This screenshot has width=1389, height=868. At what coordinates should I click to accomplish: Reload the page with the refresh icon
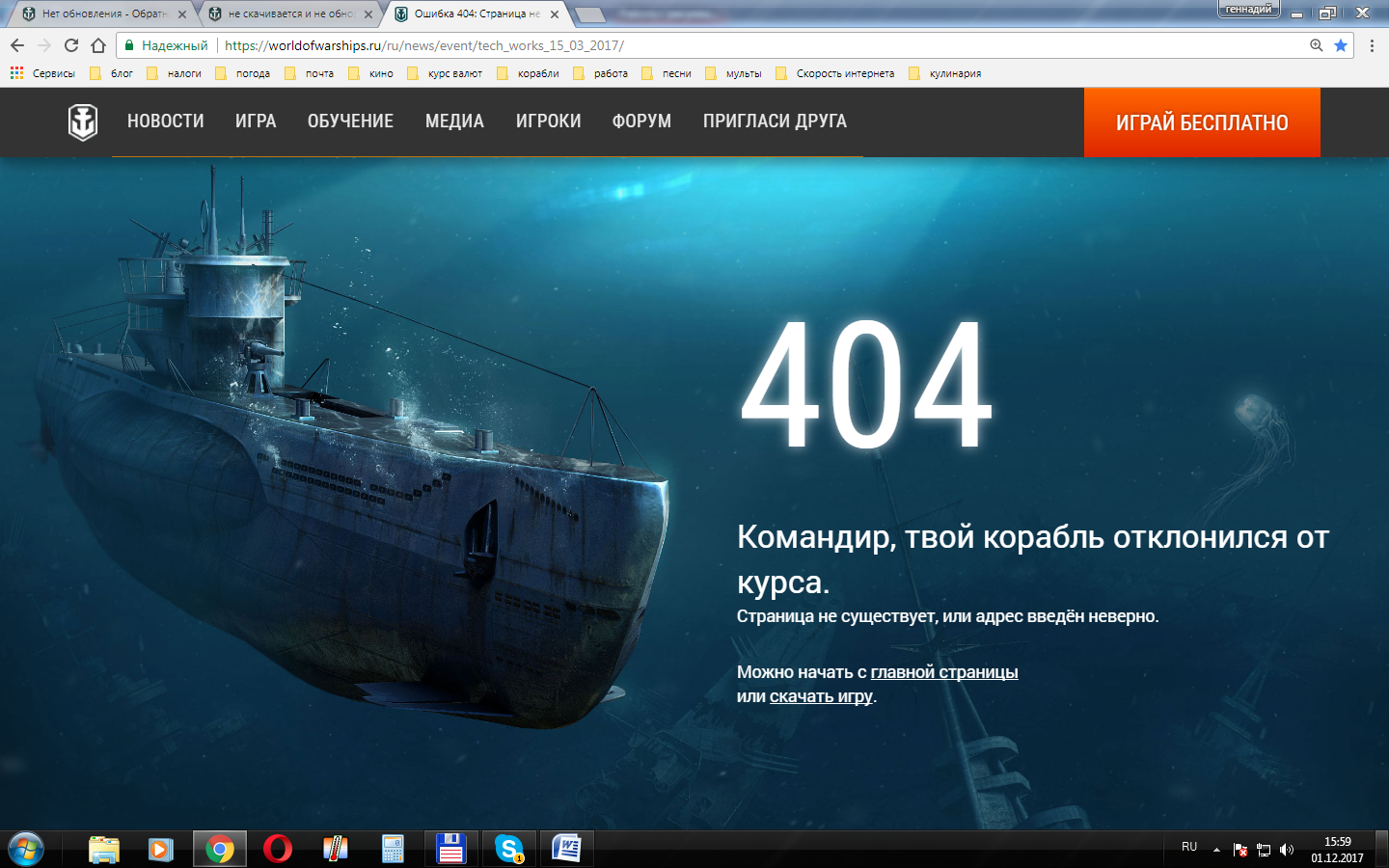coord(71,45)
